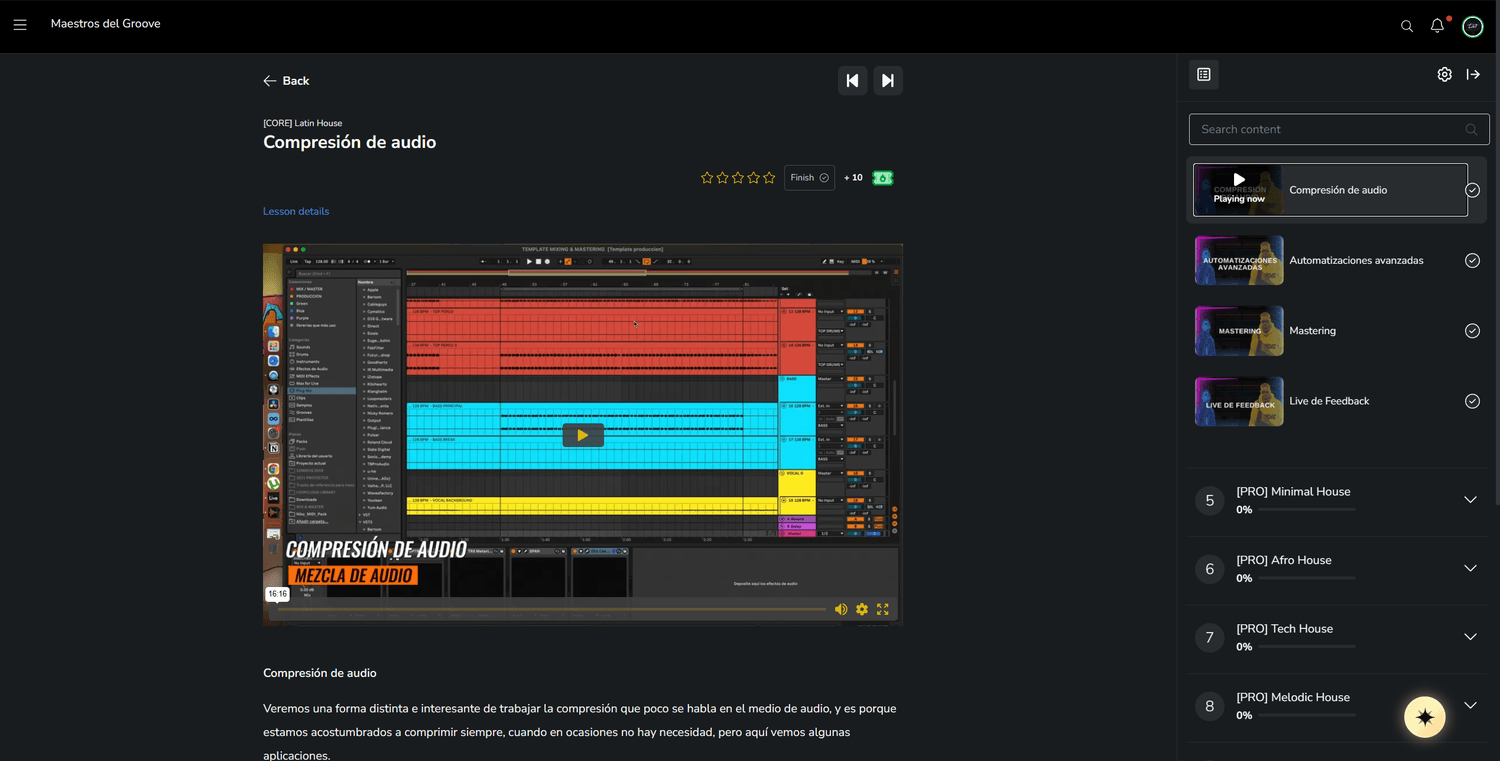Open sidebar settings gear
1500x761 pixels.
1444,74
